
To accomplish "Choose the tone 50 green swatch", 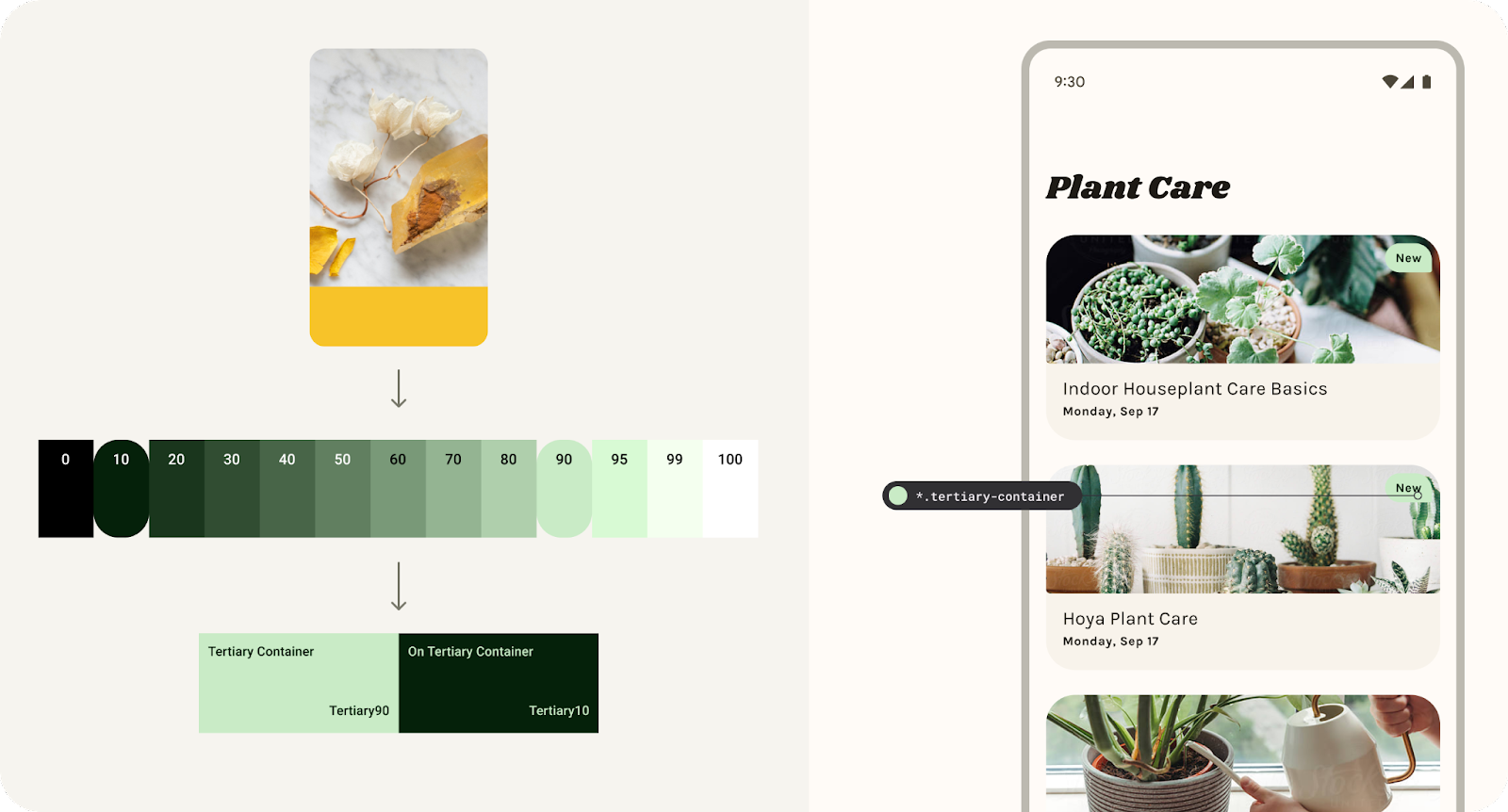I will [342, 488].
